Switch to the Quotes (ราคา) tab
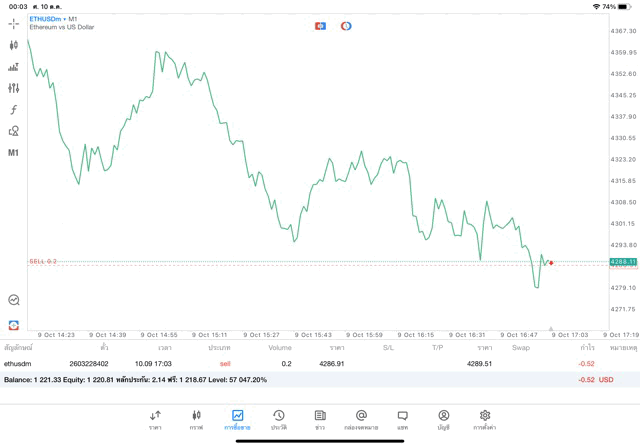Image resolution: width=640 pixels, height=447 pixels. (155, 419)
